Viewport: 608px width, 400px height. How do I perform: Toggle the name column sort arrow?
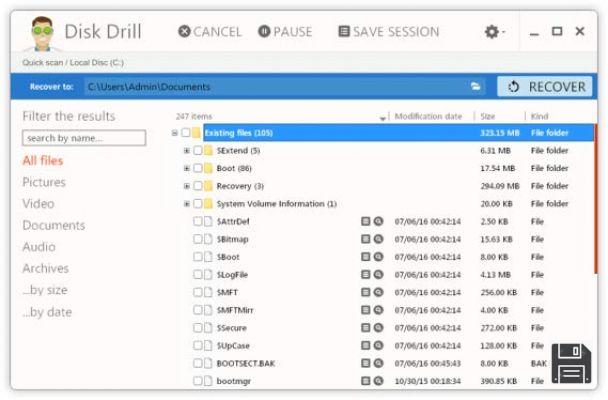(383, 118)
